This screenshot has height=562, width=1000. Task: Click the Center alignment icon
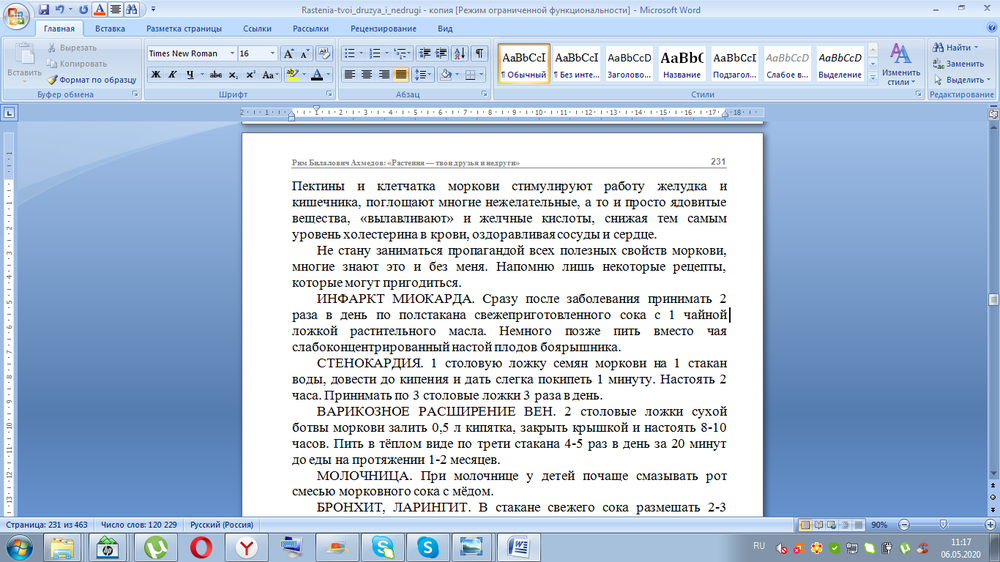point(367,75)
